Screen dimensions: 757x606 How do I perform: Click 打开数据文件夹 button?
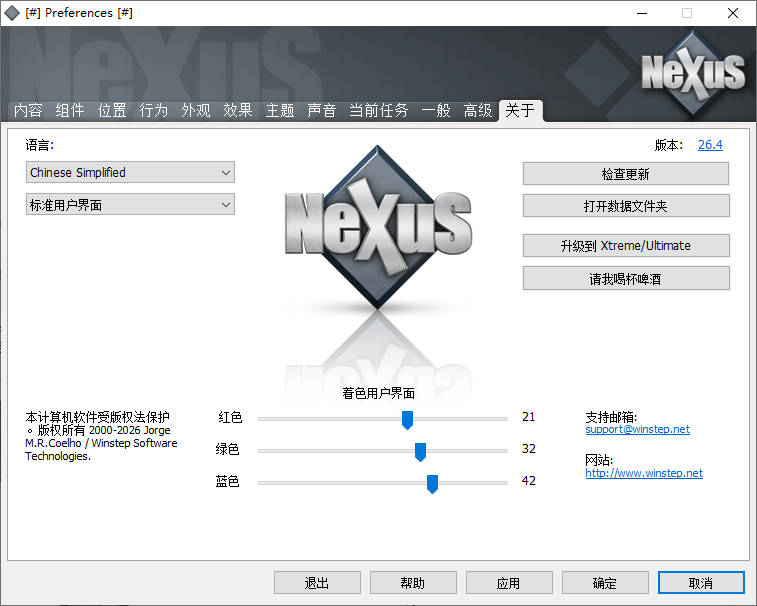626,206
